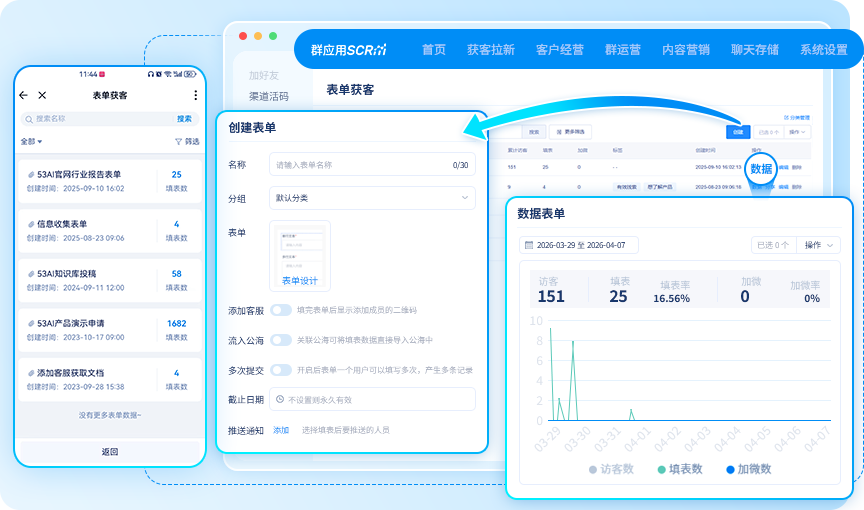Open the 53AI知识库投稿 card
The image size is (864, 510).
(110, 280)
